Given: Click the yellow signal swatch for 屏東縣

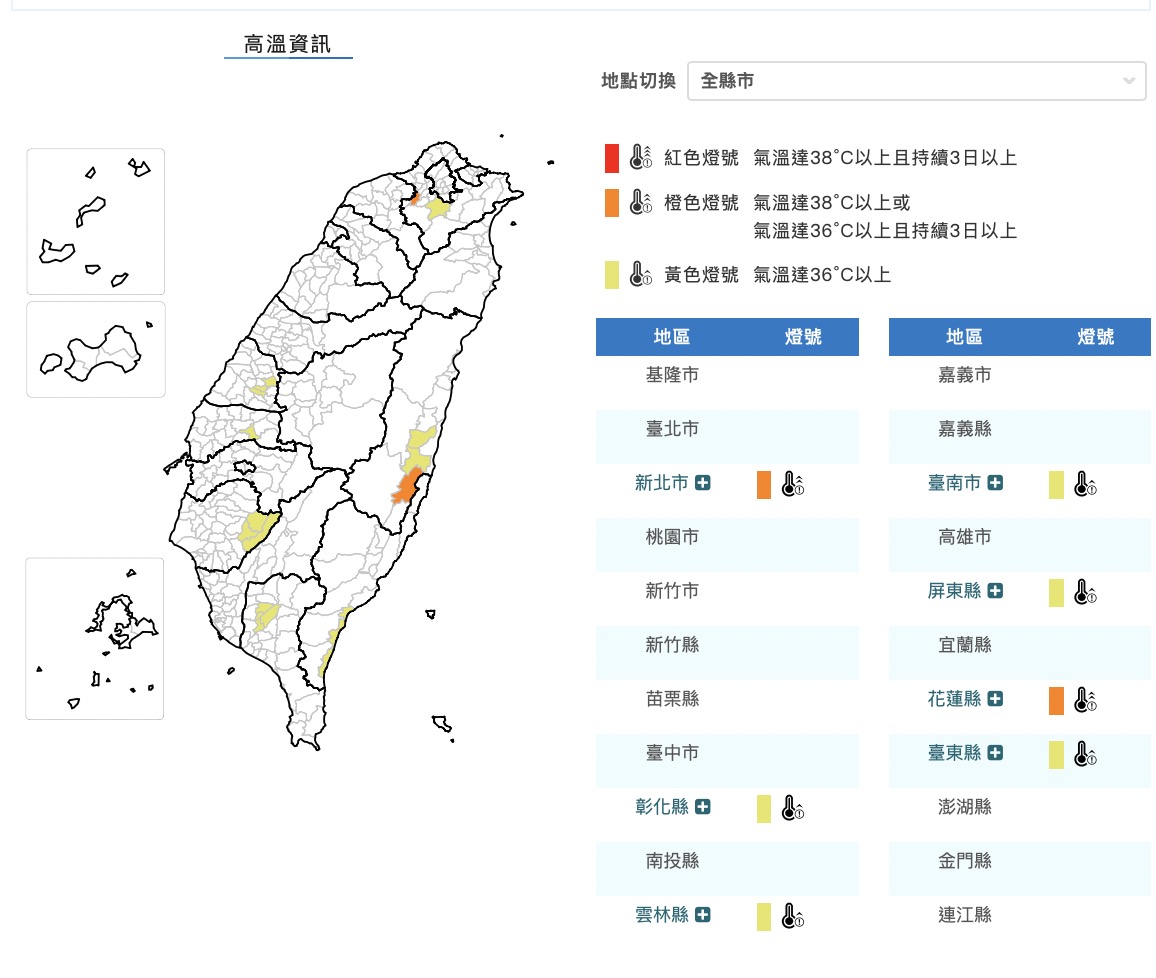Looking at the screenshot, I should [x=1056, y=593].
